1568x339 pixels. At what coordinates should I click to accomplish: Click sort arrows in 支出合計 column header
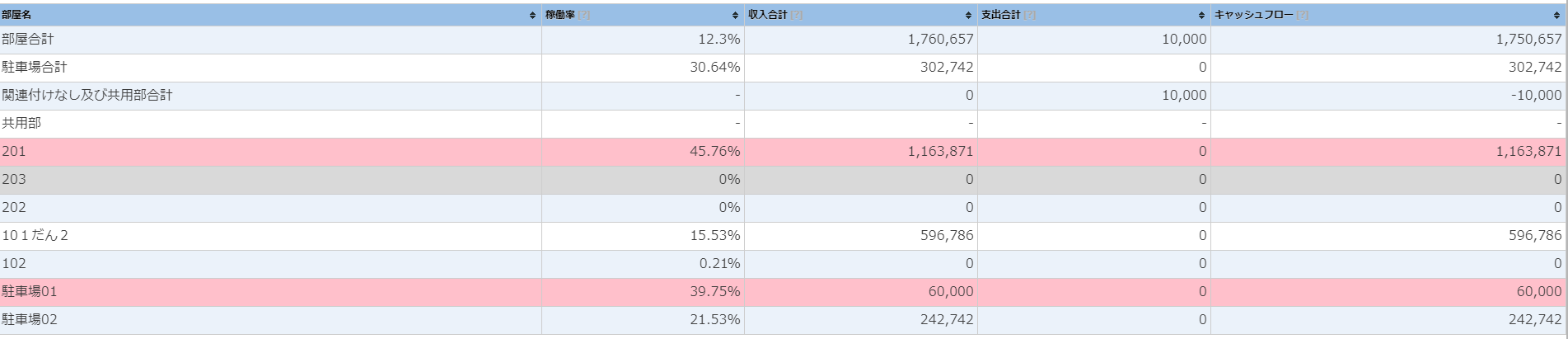[1201, 16]
